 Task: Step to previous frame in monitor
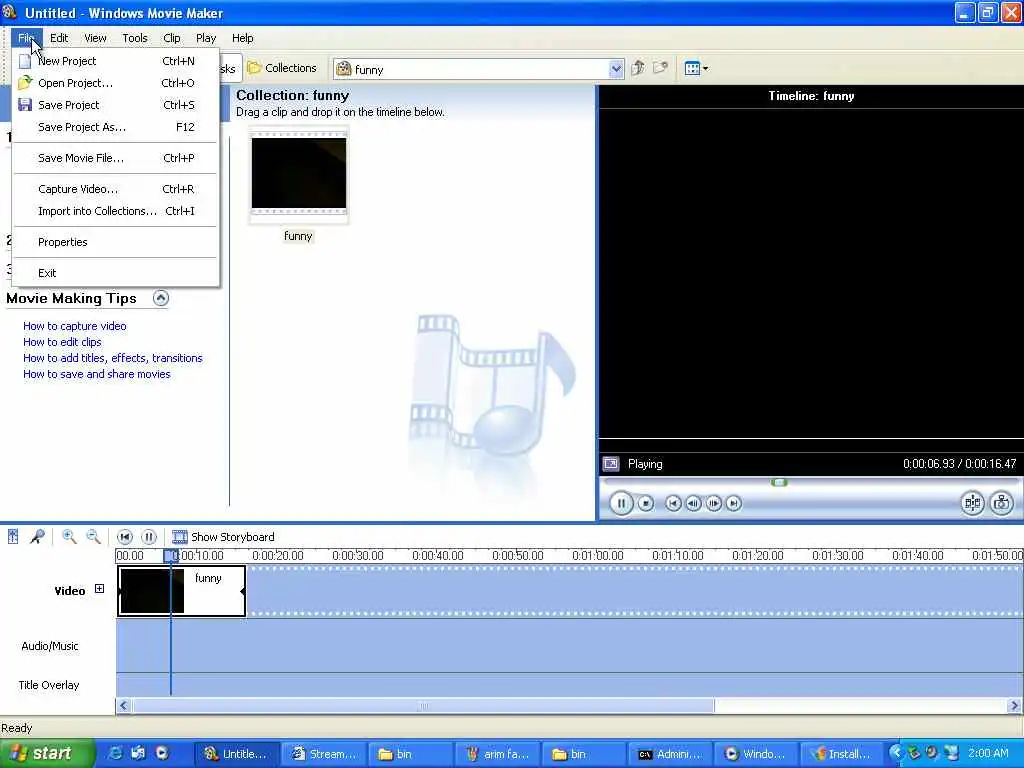tap(693, 504)
